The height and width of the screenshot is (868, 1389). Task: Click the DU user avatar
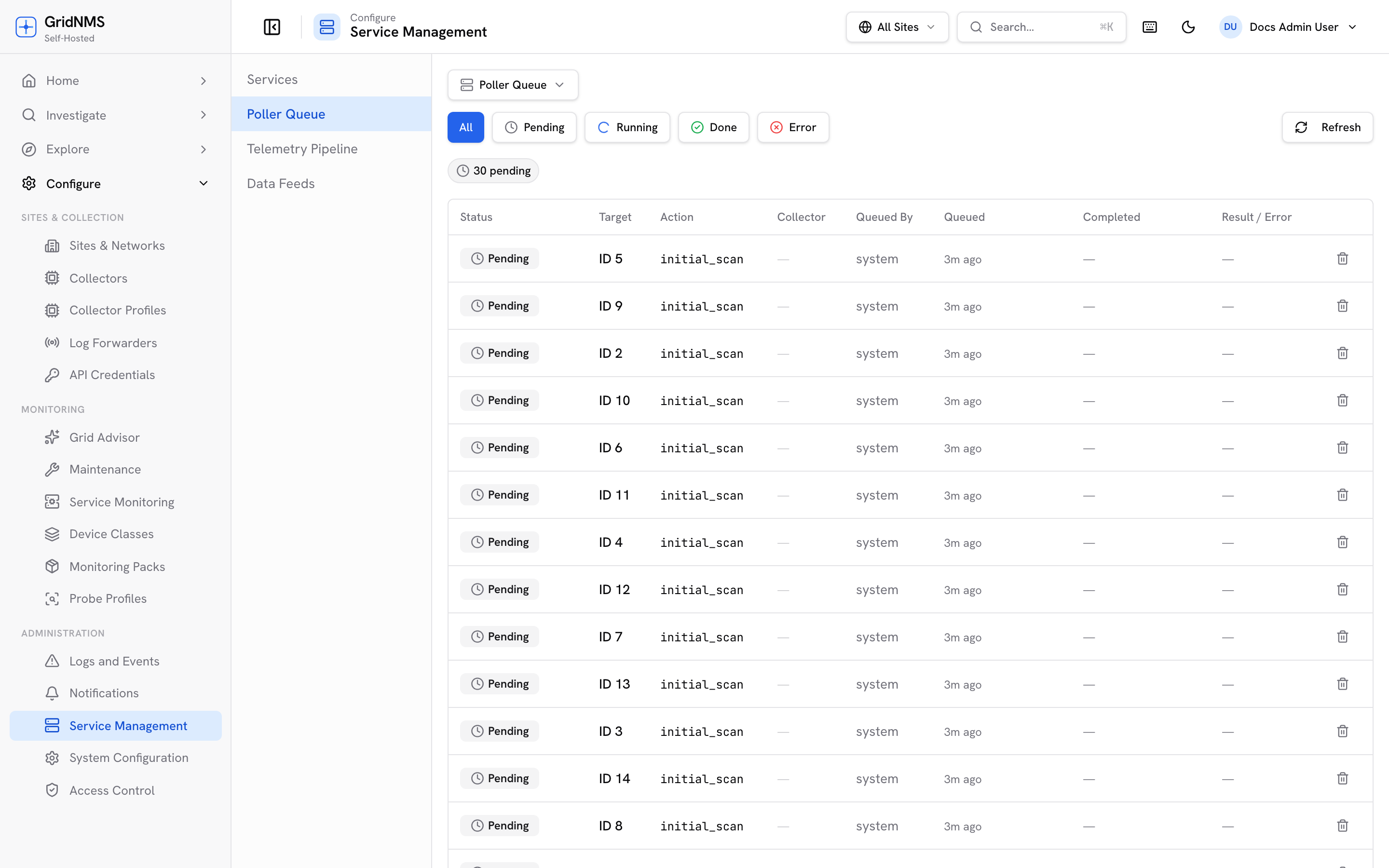[1230, 27]
